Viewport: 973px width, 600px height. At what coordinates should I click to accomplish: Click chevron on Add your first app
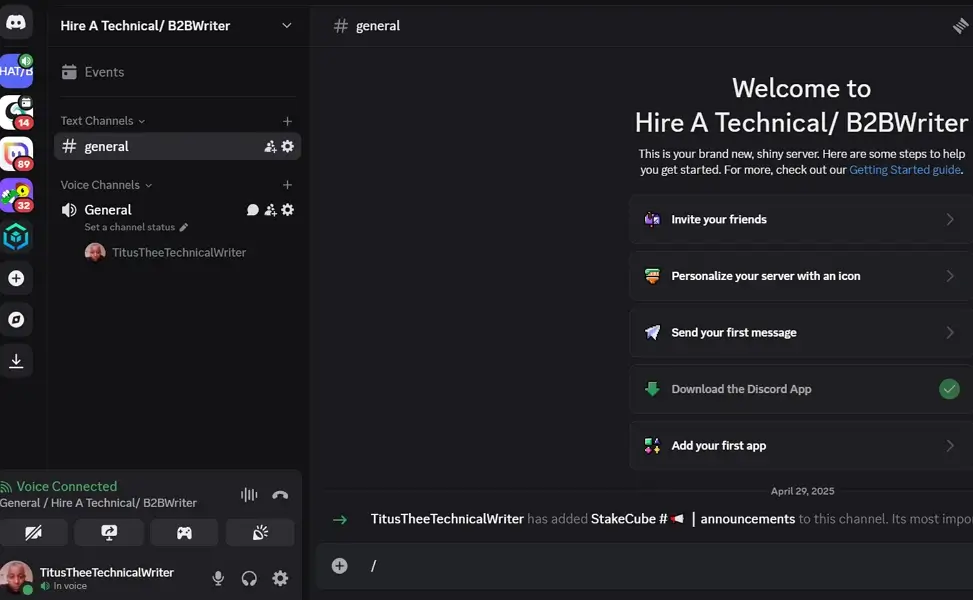coord(949,446)
